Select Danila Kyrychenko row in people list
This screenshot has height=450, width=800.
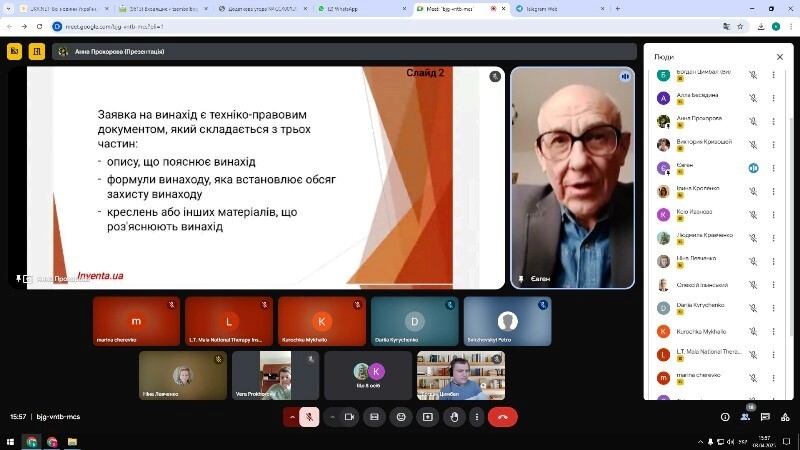coord(718,308)
